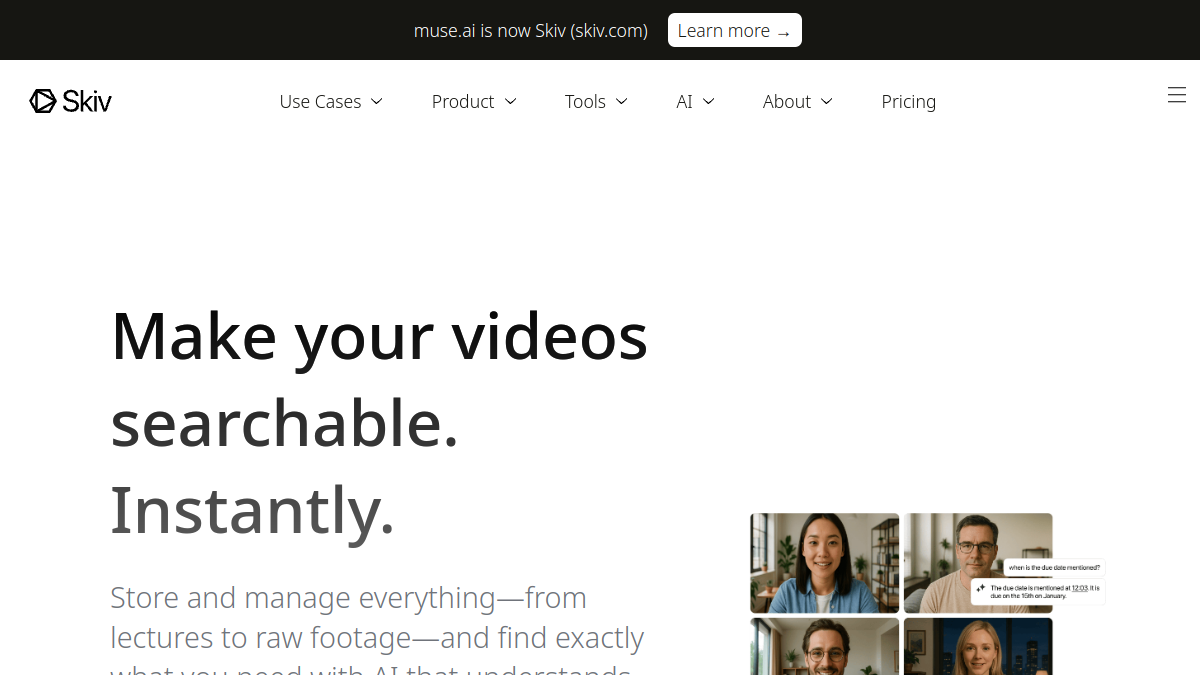This screenshot has width=1200, height=675.
Task: Expand the Product dropdown menu
Action: (x=474, y=101)
